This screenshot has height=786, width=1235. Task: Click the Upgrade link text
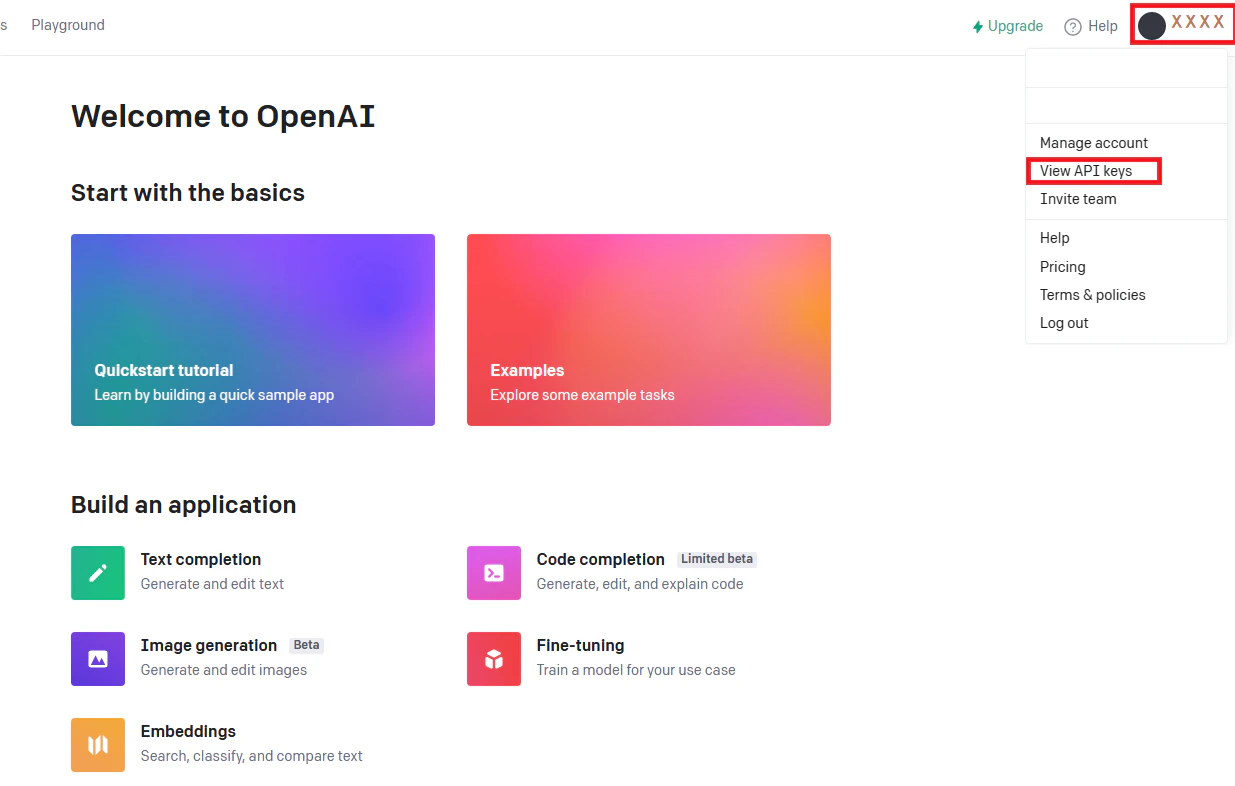click(x=1015, y=26)
